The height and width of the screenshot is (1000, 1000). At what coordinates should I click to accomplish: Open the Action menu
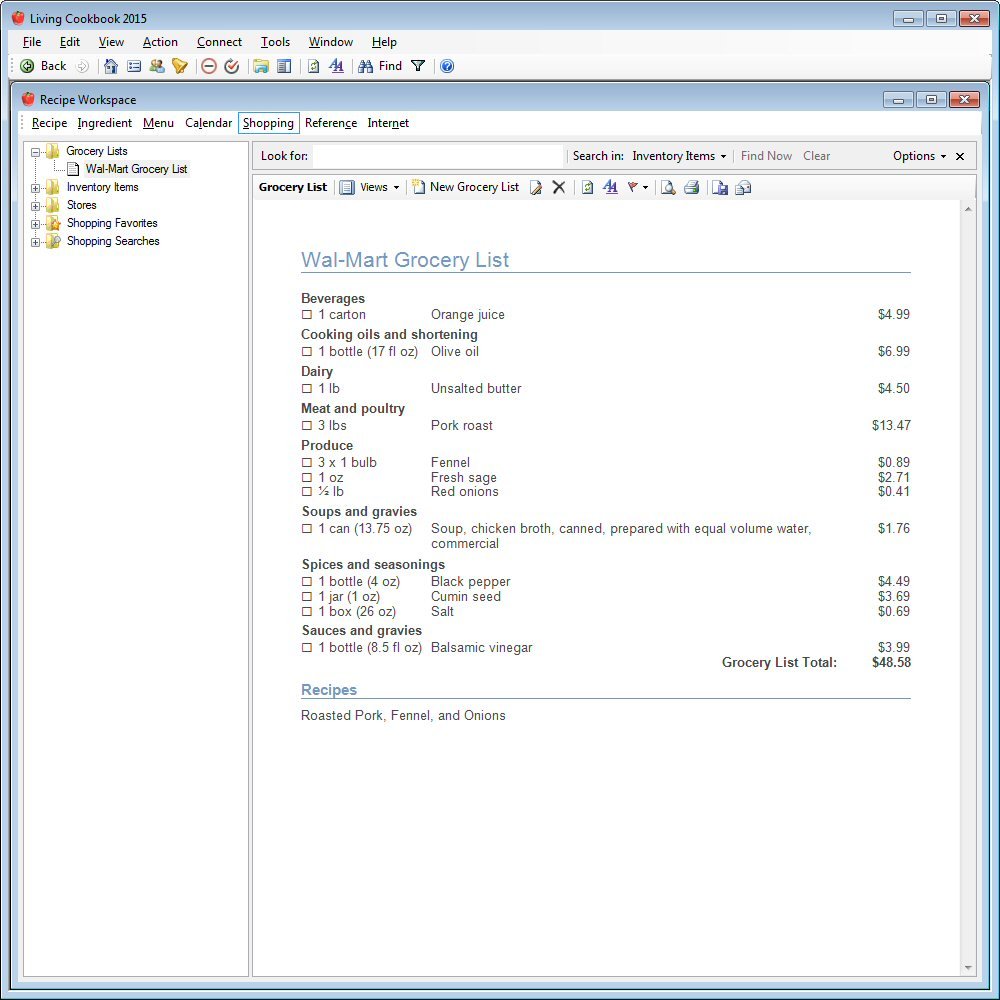click(160, 41)
